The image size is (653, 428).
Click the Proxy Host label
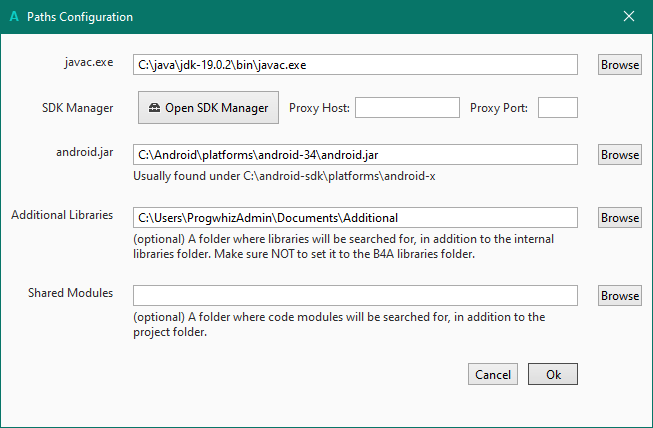pyautogui.click(x=319, y=108)
